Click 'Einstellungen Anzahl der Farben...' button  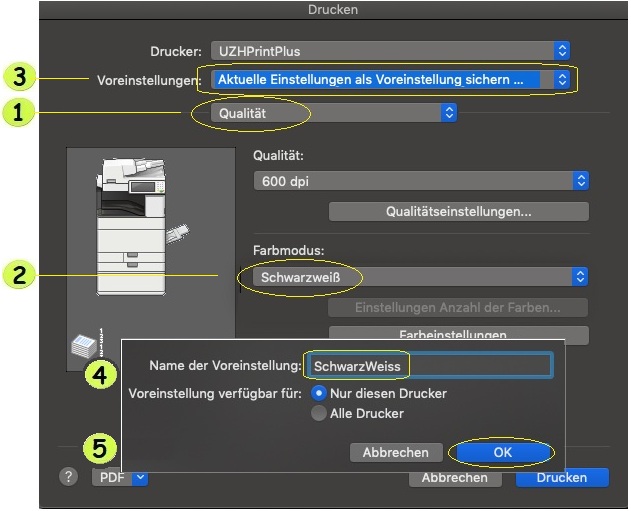(458, 307)
